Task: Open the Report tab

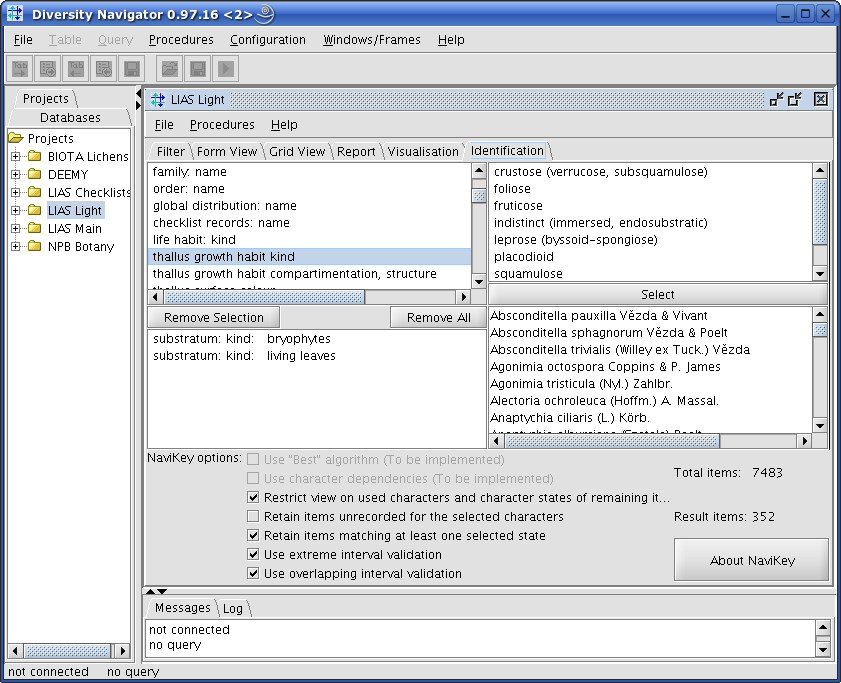Action: [356, 151]
